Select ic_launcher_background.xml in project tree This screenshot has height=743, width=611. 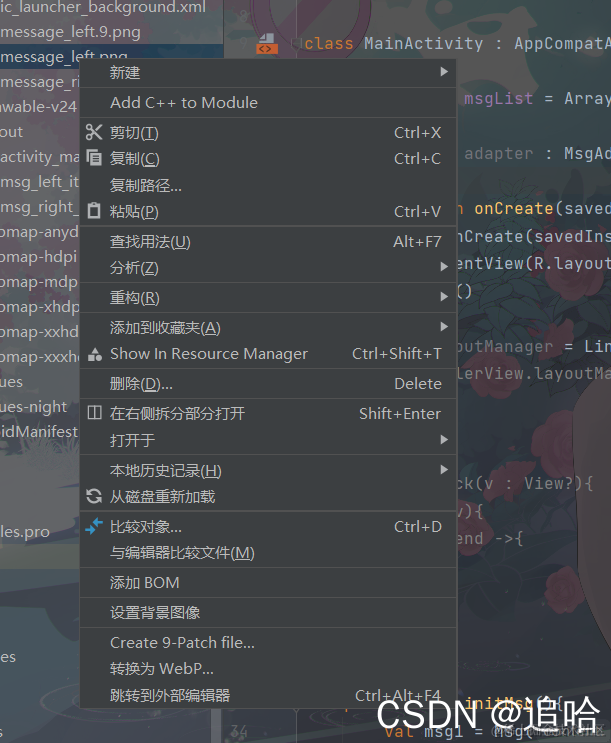tap(103, 7)
